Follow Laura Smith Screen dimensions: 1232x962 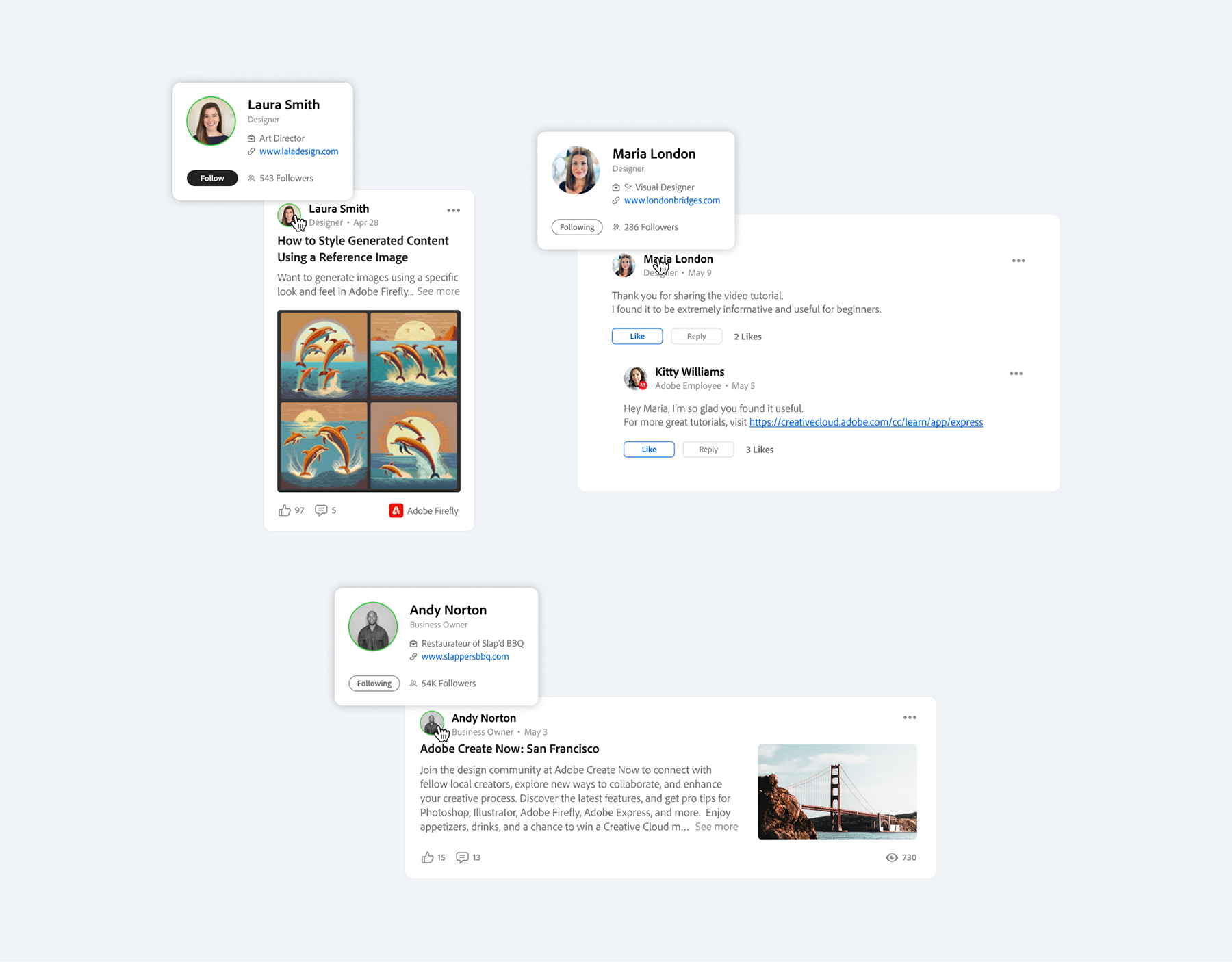point(212,178)
